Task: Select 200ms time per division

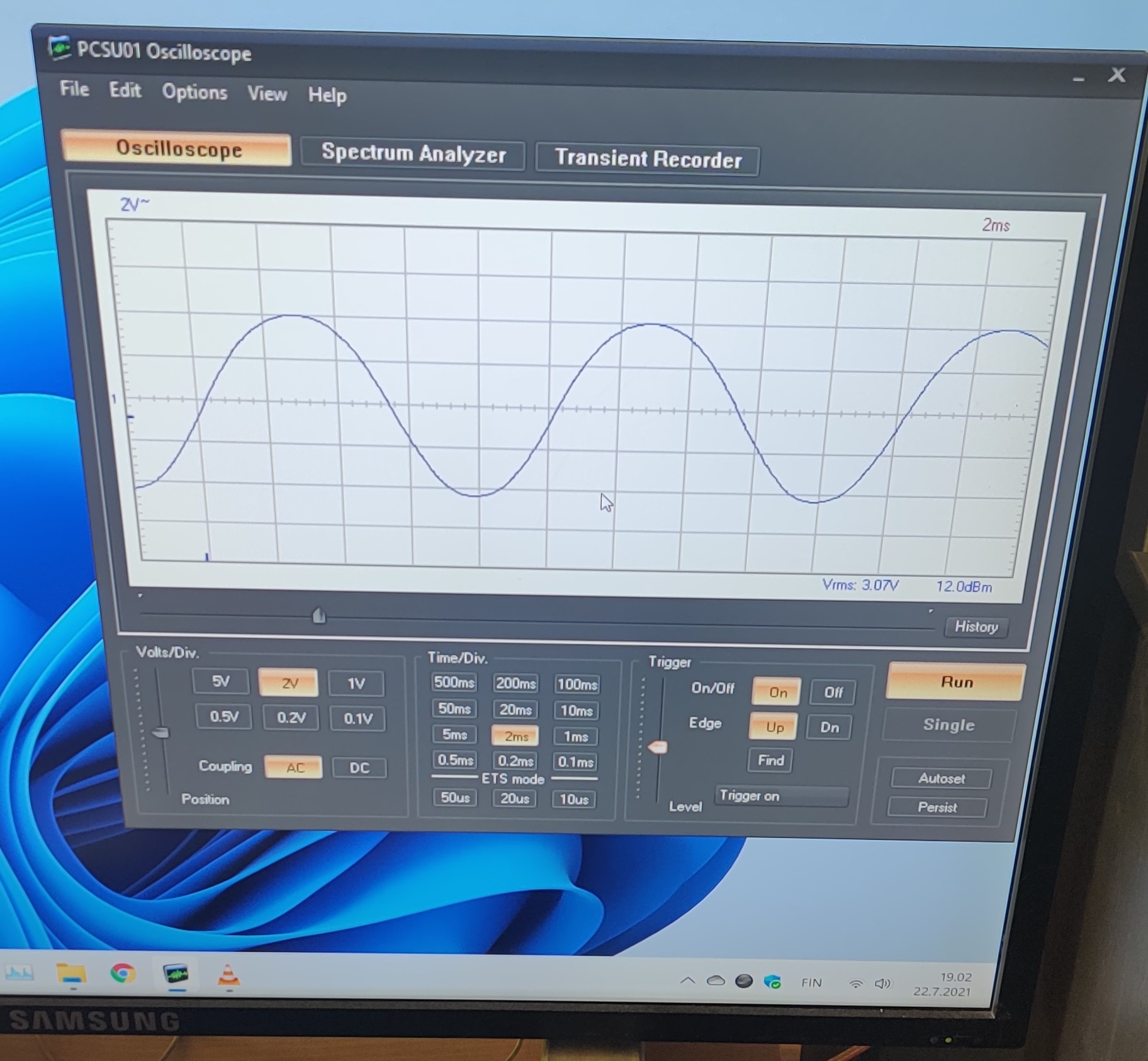Action: [x=515, y=683]
